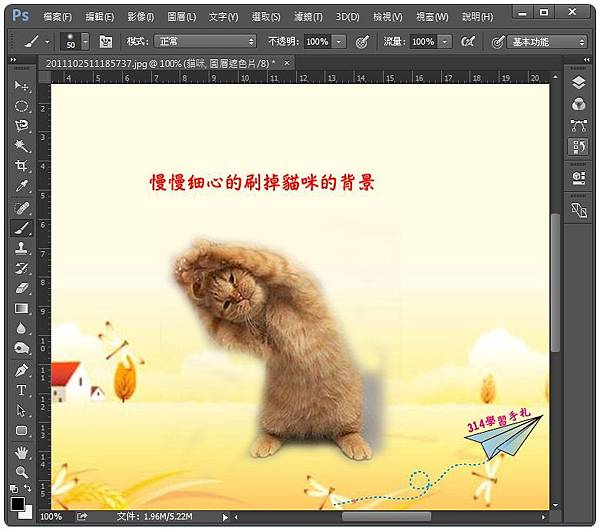Screen dimensions: 600x531
Task: Select the Zoom tool
Action: click(x=21, y=472)
